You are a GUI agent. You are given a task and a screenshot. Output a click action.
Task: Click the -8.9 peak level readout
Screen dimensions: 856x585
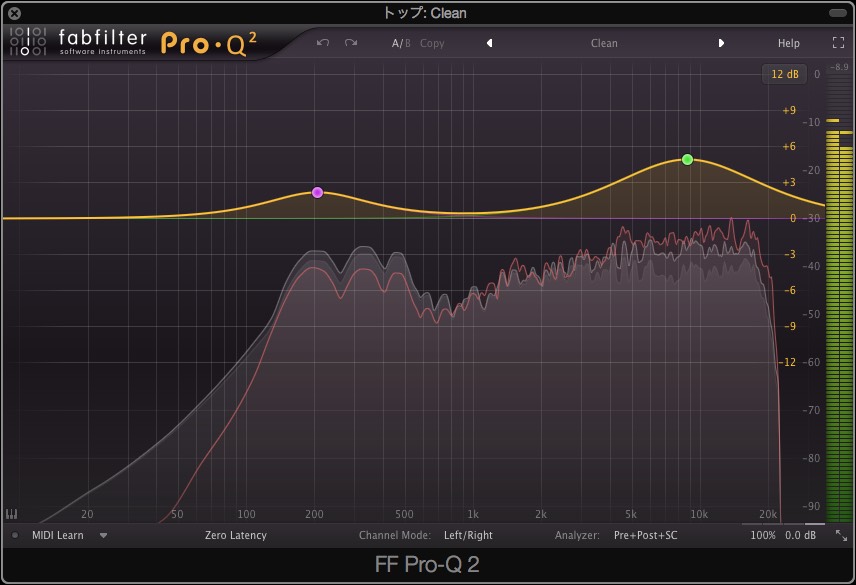click(839, 67)
